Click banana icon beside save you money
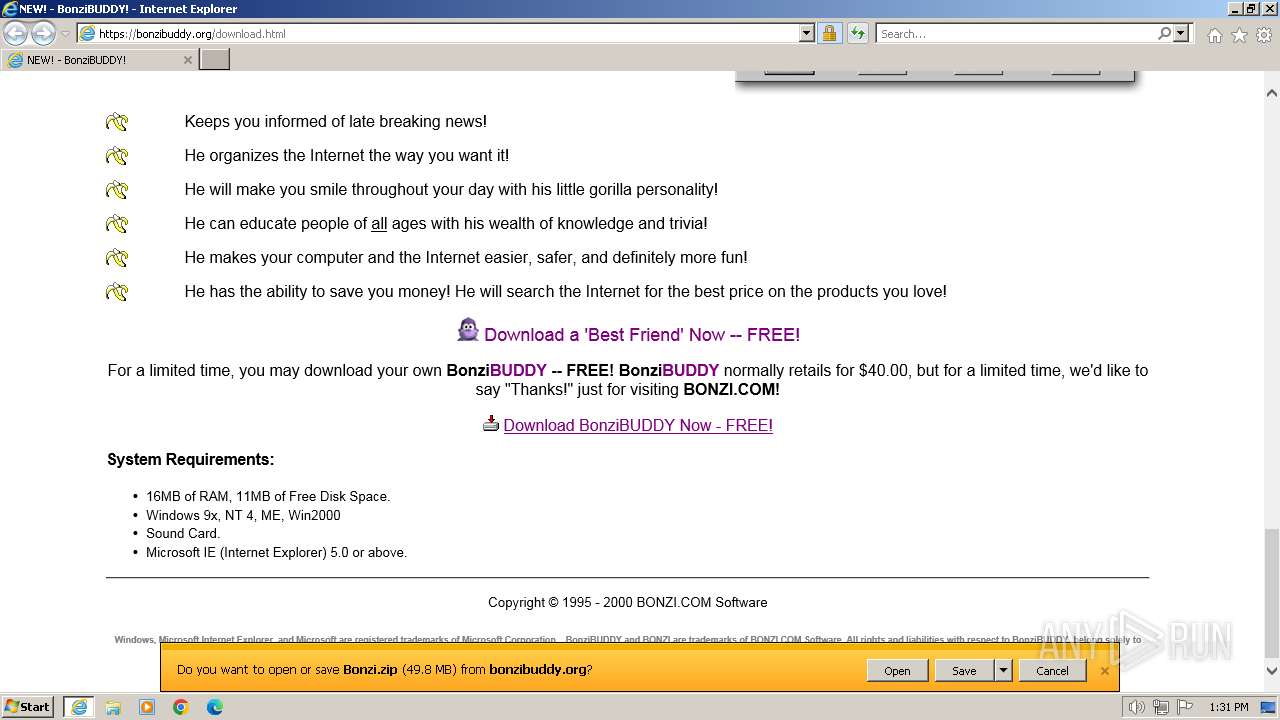This screenshot has width=1280, height=720. coord(117,292)
